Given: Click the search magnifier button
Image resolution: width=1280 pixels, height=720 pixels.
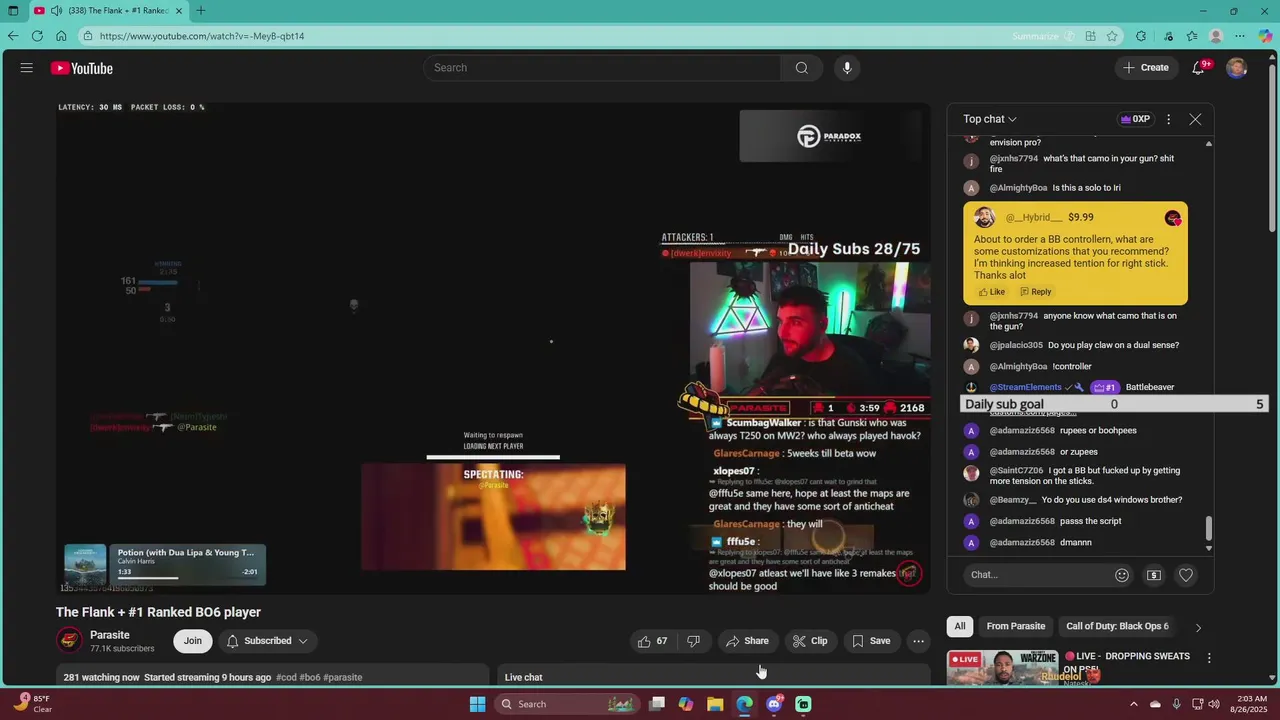Looking at the screenshot, I should (801, 68).
